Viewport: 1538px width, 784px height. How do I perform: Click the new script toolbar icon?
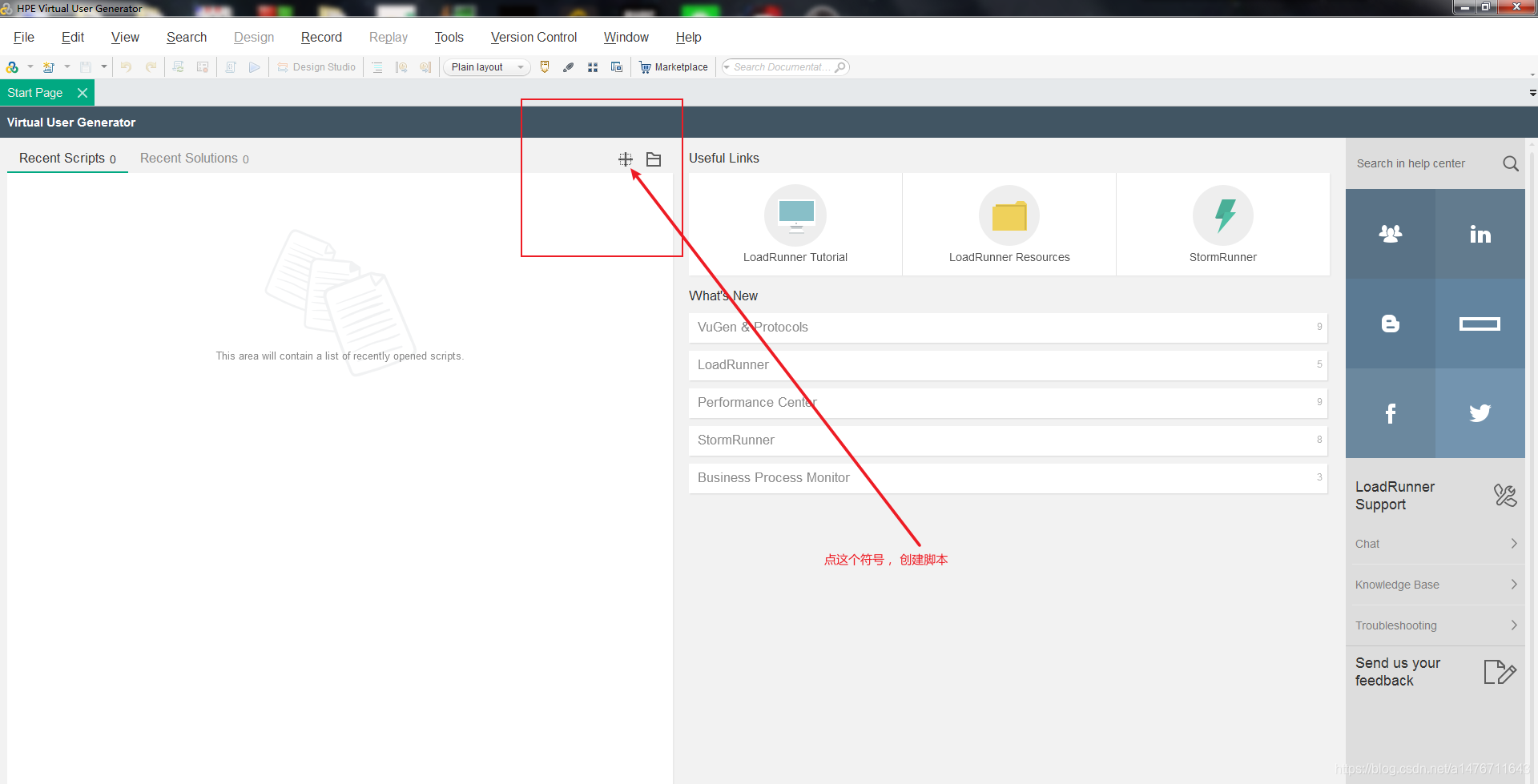pyautogui.click(x=12, y=67)
